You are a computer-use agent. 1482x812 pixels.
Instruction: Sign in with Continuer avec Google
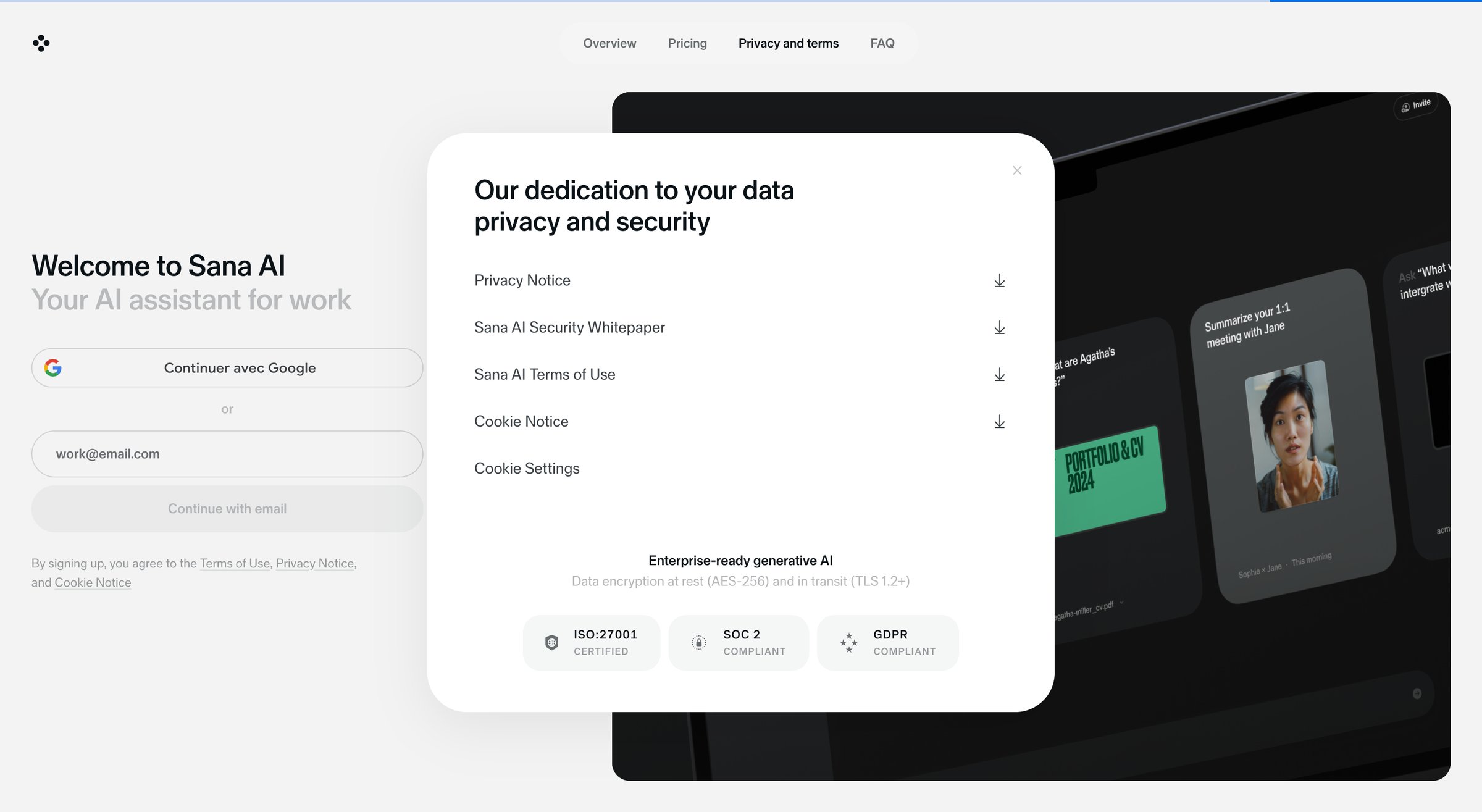tap(227, 368)
